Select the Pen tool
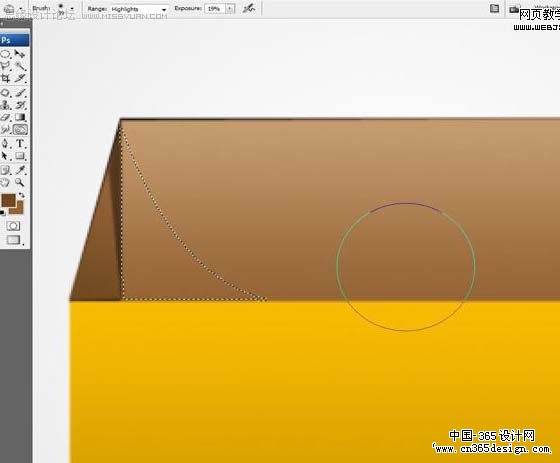 5,144
